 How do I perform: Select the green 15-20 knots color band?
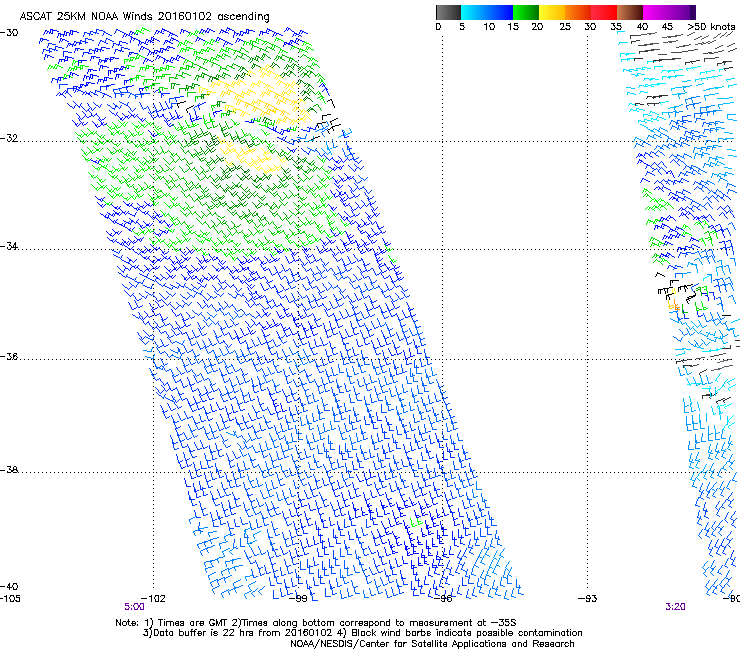(526, 12)
